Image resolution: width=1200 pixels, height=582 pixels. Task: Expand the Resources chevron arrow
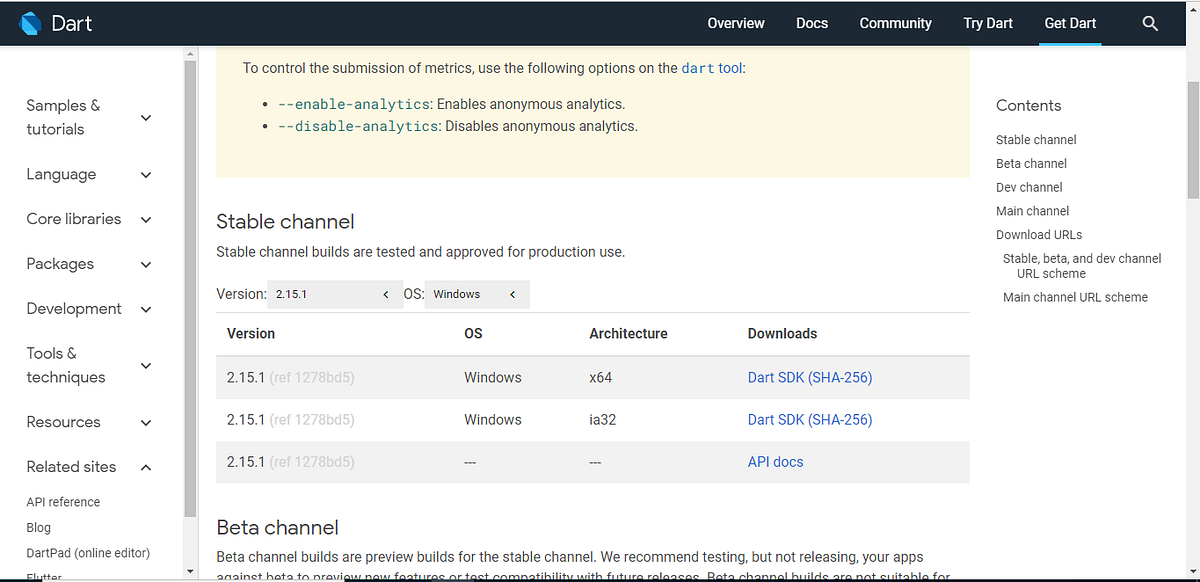coord(146,422)
